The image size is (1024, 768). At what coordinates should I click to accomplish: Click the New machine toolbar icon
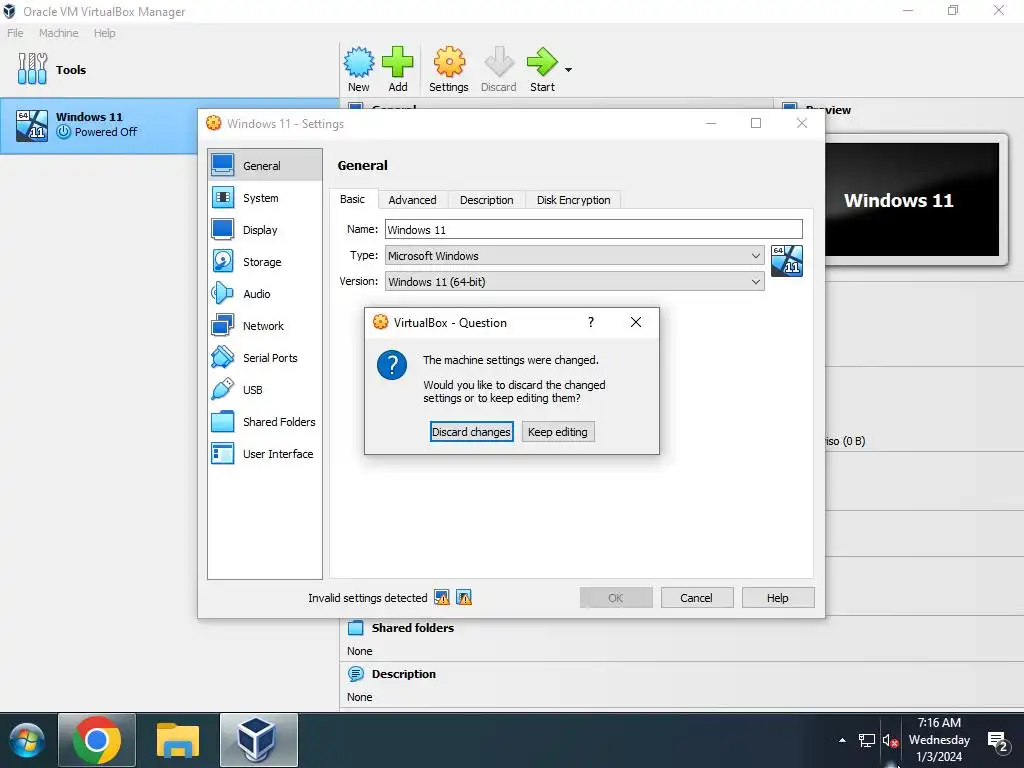tap(359, 69)
